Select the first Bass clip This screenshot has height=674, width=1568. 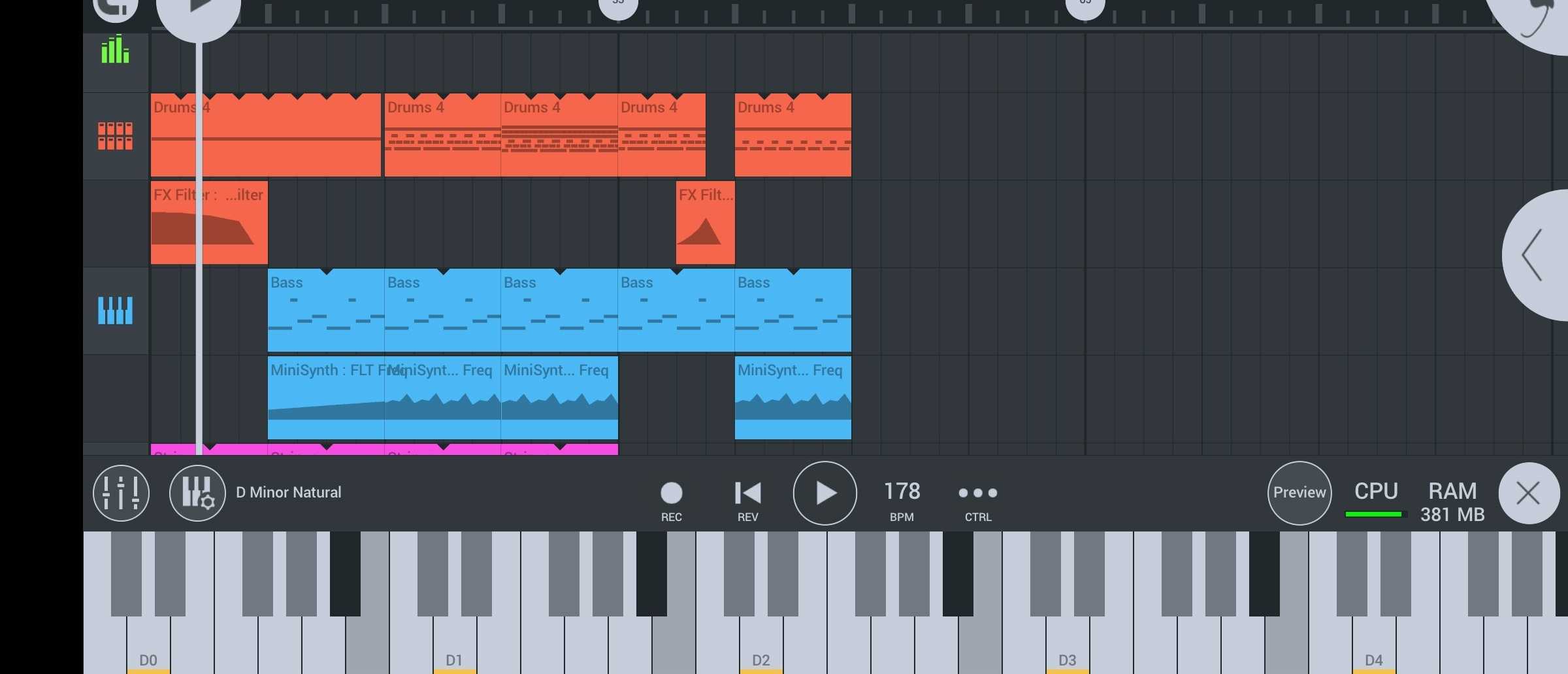coord(325,311)
